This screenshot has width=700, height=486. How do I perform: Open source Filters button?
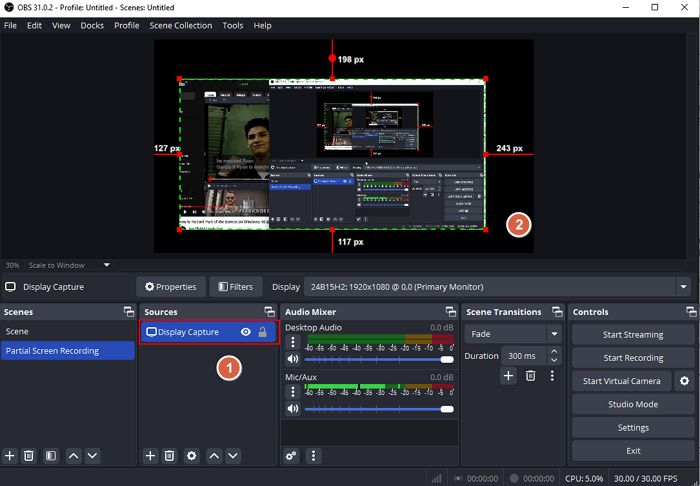coord(236,287)
